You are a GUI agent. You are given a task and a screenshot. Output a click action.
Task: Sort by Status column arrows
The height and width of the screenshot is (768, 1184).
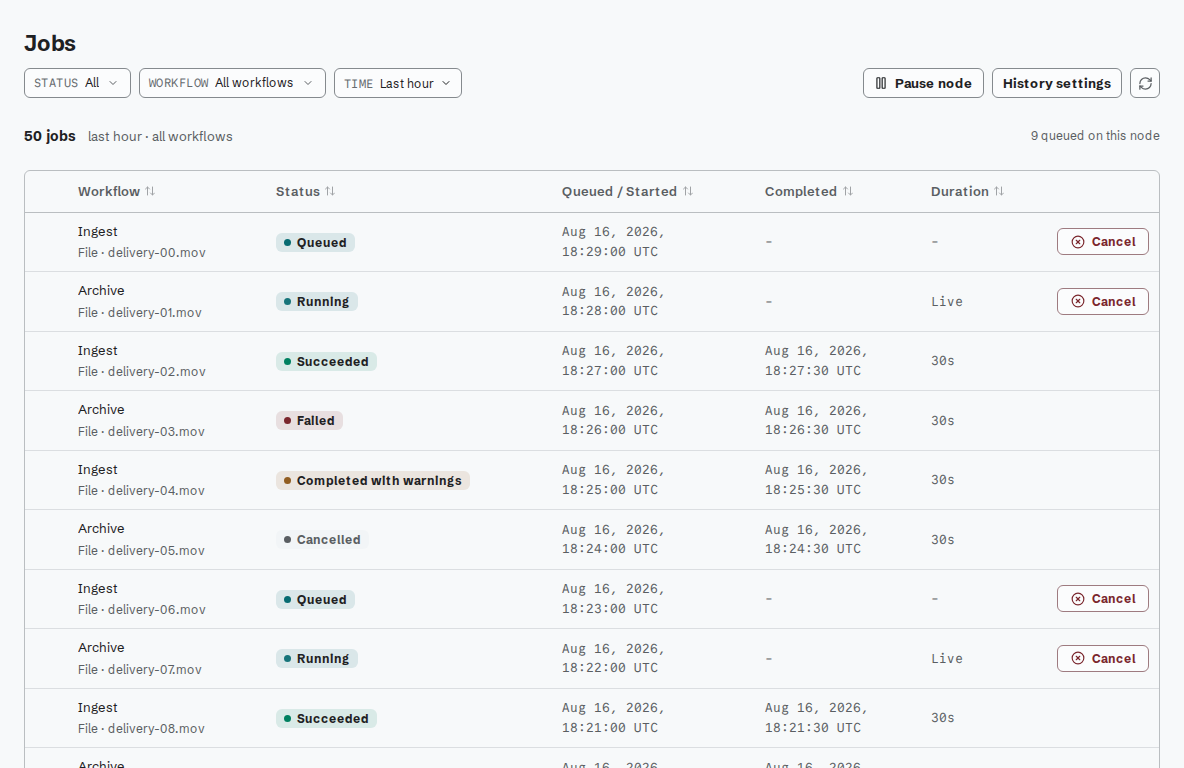click(330, 191)
